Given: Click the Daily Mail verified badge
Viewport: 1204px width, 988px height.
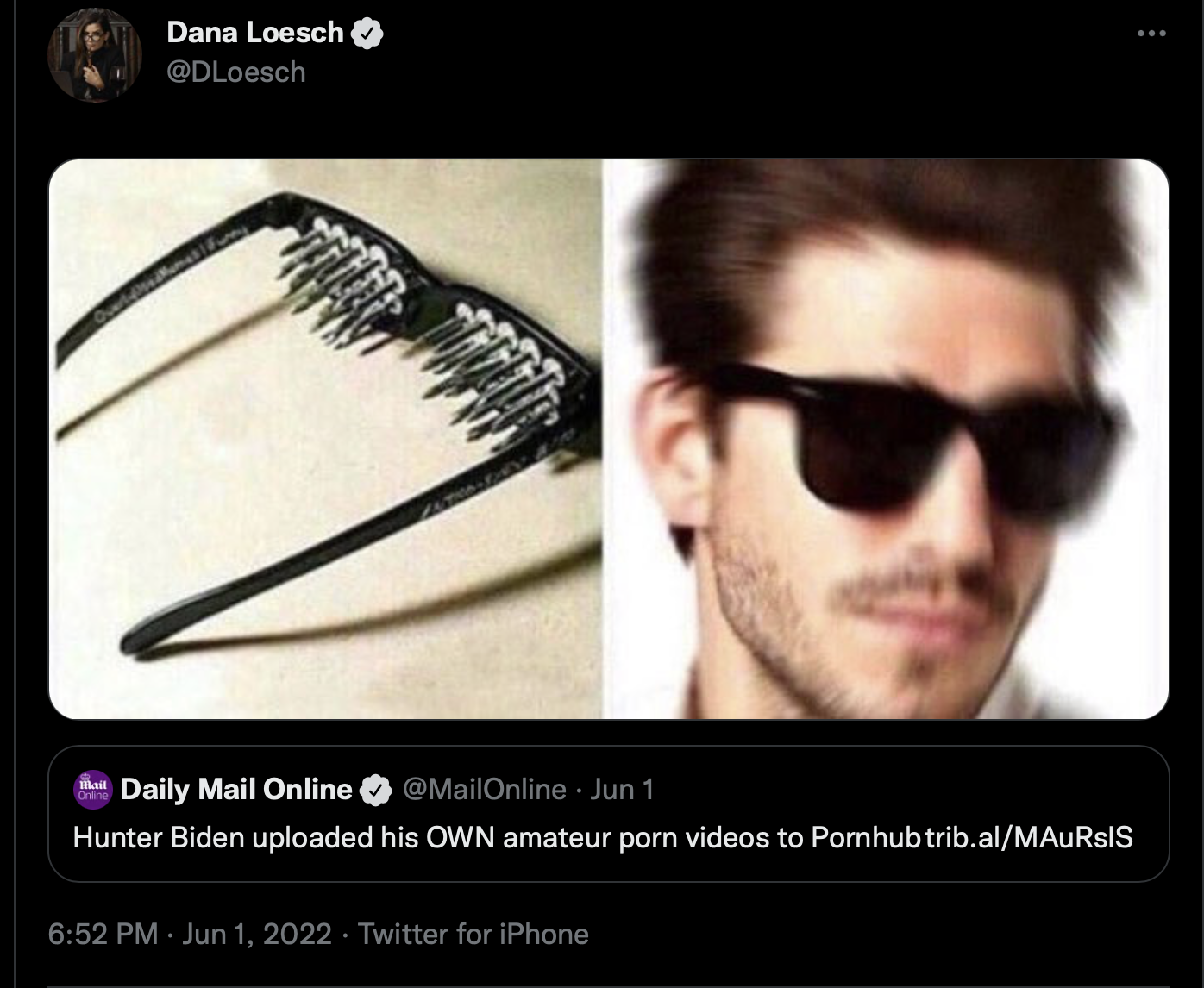Looking at the screenshot, I should [x=375, y=790].
